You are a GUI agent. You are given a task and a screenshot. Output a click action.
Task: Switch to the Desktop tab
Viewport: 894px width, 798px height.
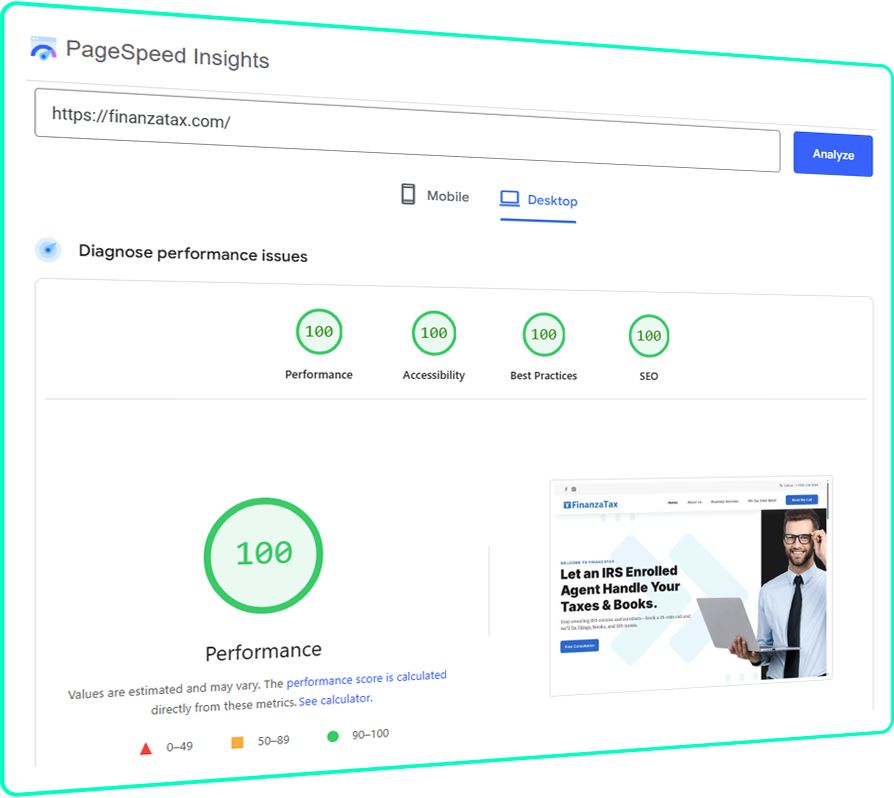coord(539,201)
